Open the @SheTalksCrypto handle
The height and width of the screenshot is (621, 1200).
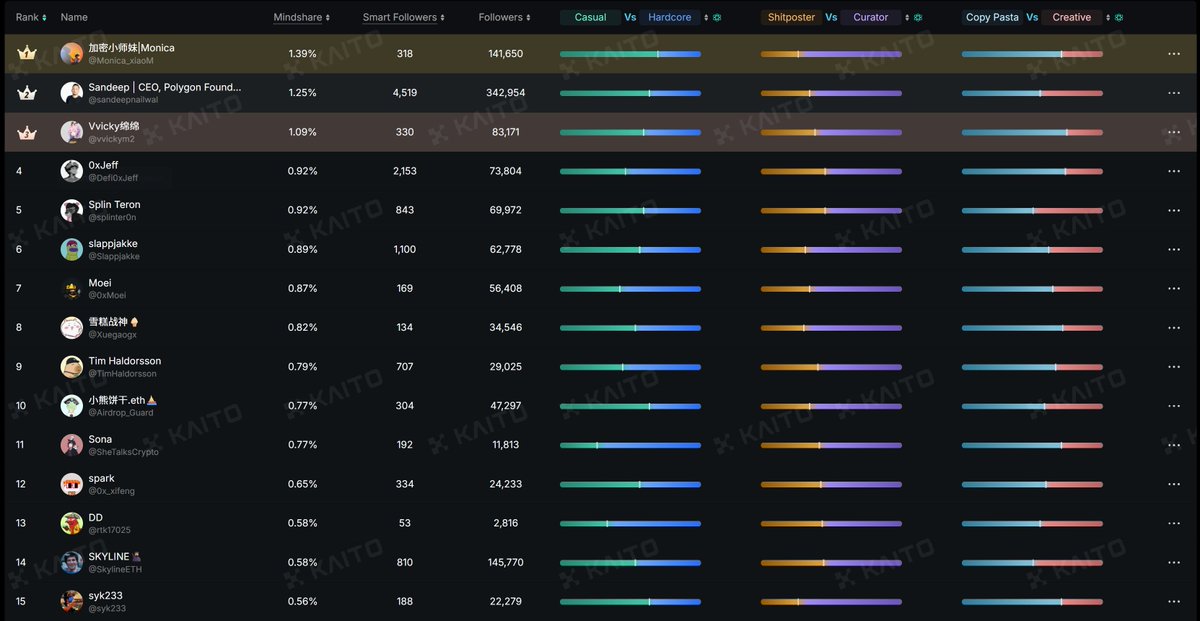[x=123, y=452]
